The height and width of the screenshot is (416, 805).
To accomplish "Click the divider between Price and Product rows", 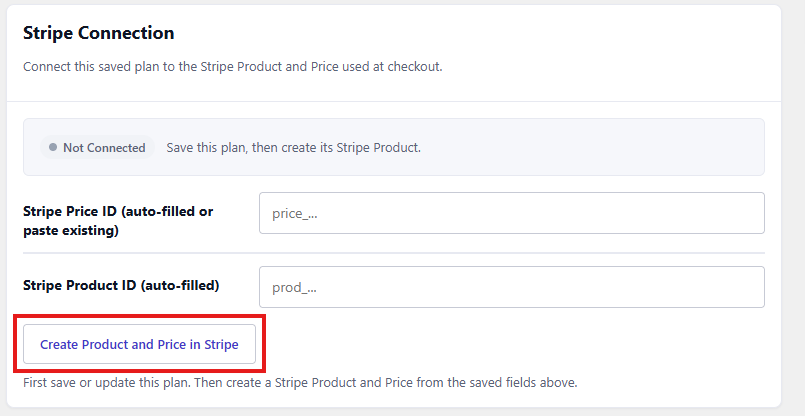I will click(x=394, y=253).
